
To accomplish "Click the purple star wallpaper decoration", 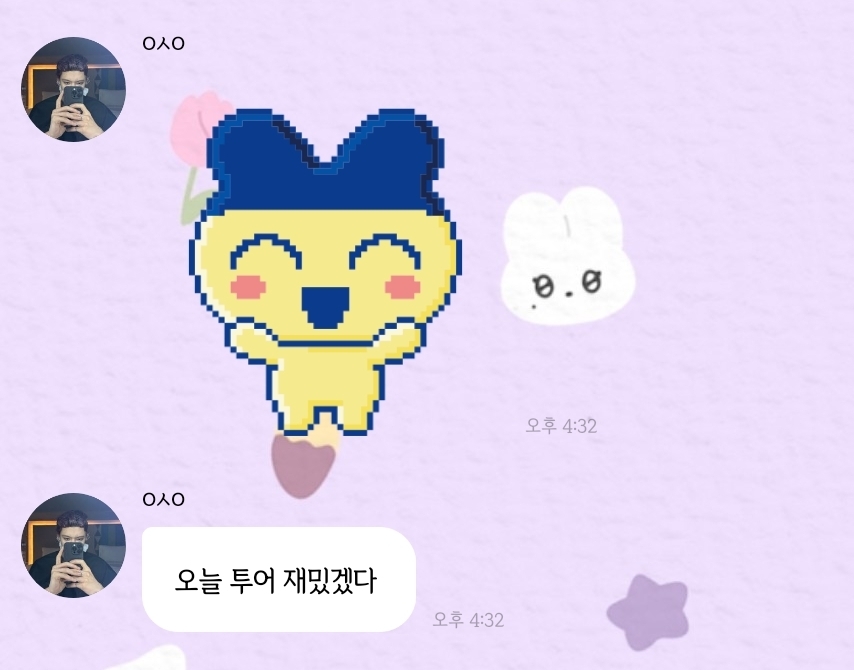I will pyautogui.click(x=648, y=612).
